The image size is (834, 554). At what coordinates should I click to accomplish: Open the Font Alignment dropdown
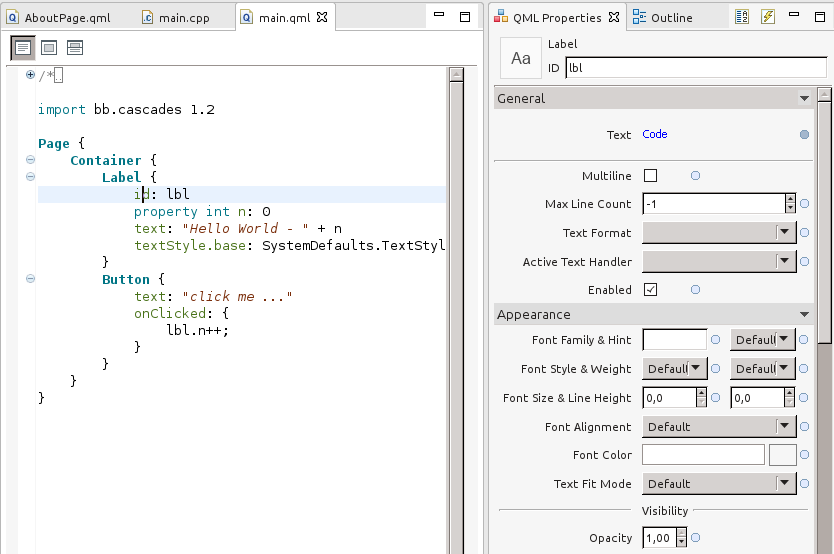718,427
